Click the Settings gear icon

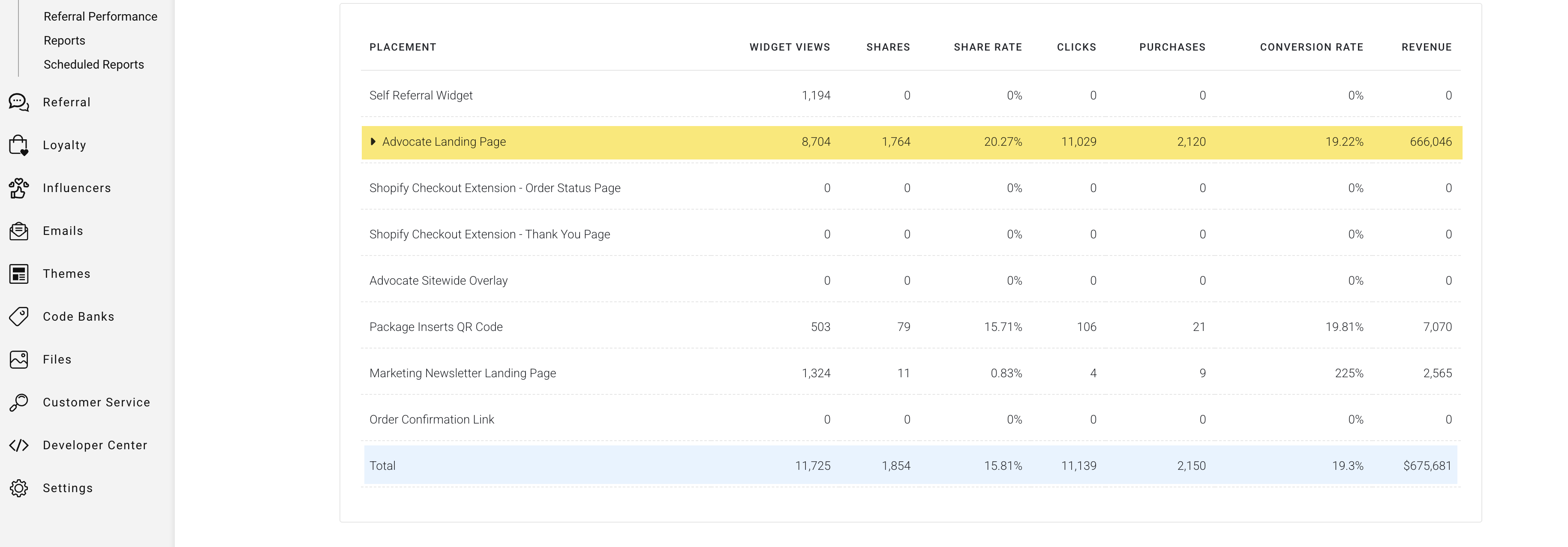point(19,488)
